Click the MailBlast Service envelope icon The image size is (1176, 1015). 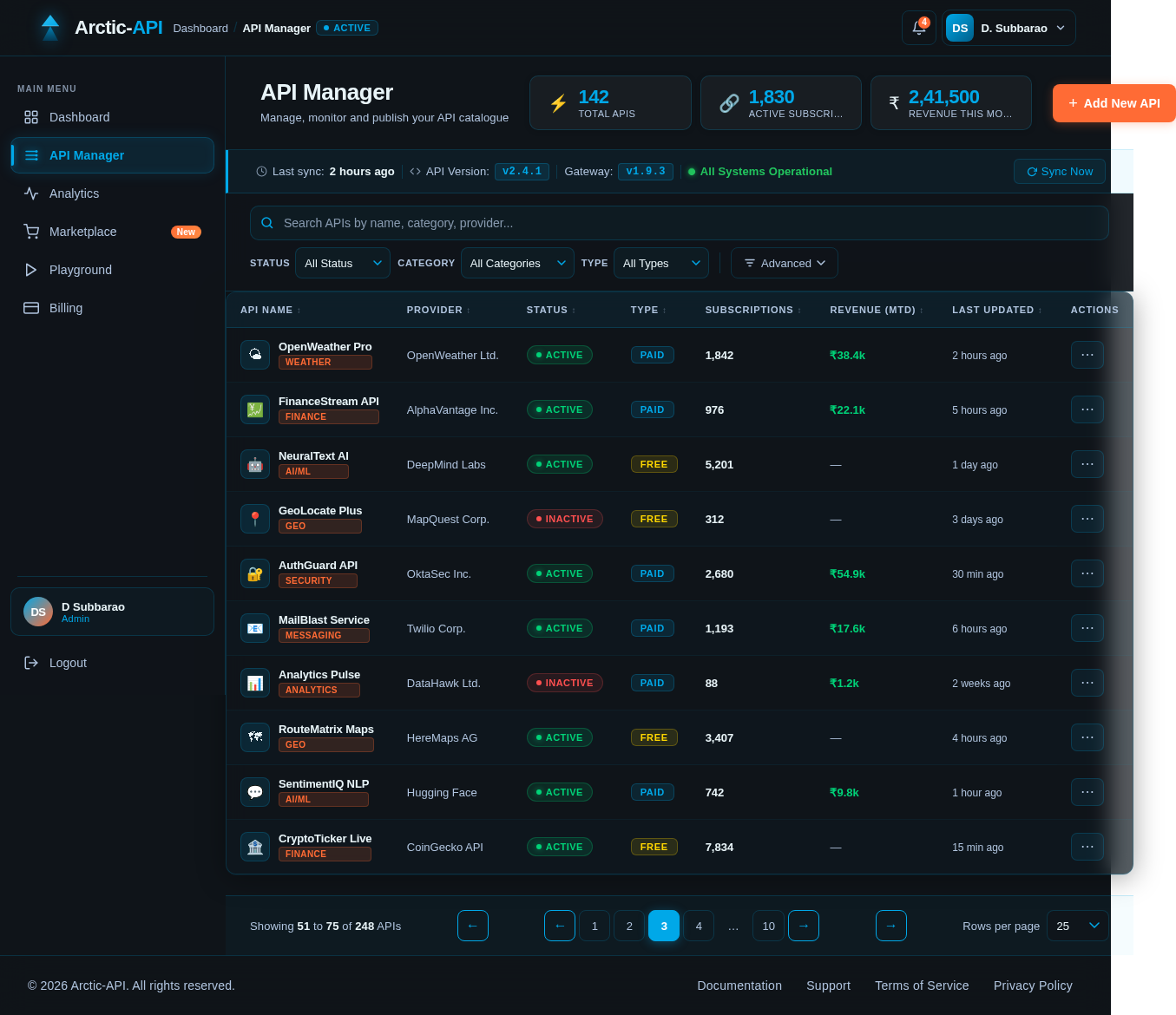point(255,628)
